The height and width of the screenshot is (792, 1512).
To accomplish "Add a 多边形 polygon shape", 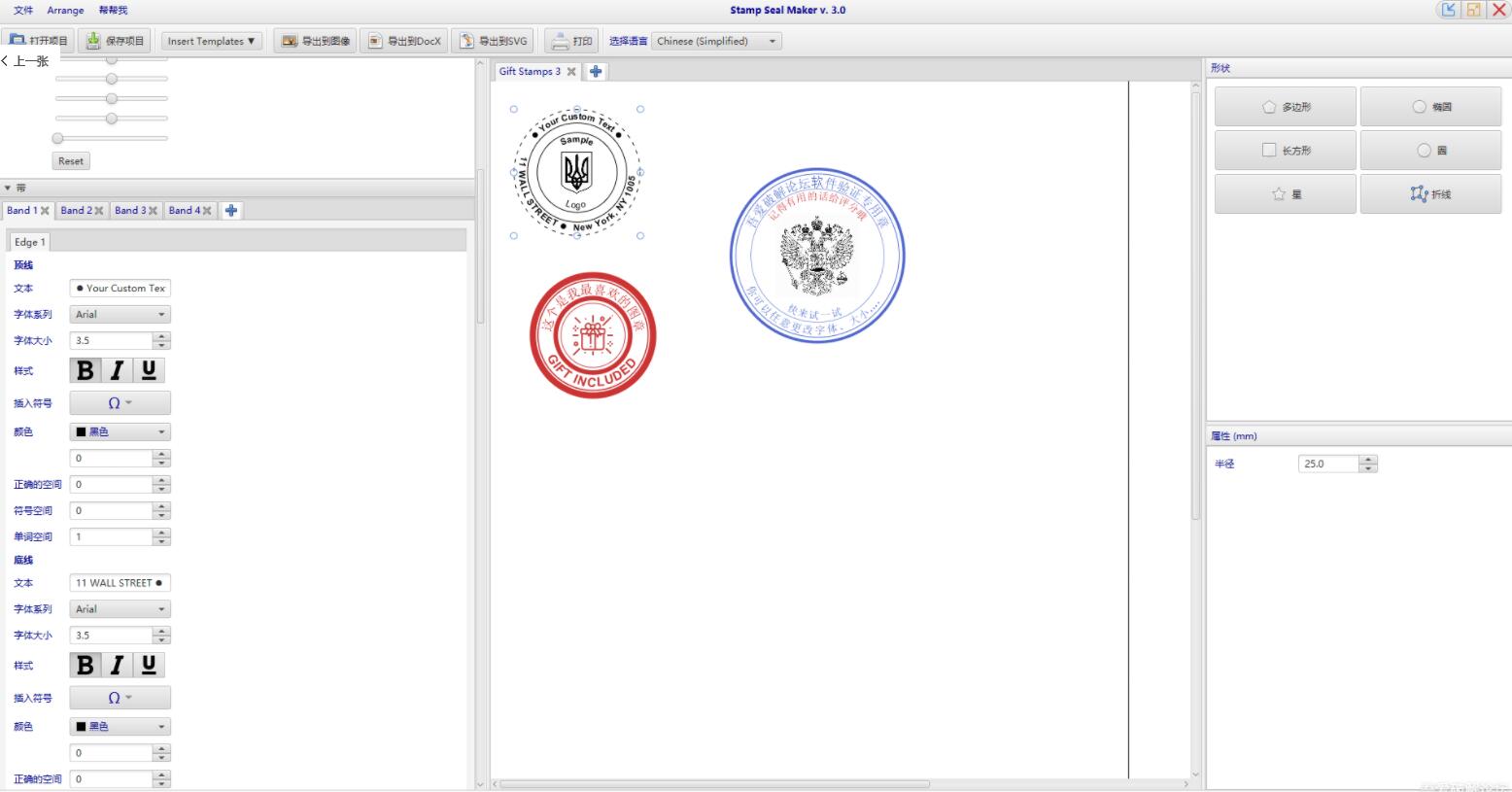I will [x=1285, y=107].
